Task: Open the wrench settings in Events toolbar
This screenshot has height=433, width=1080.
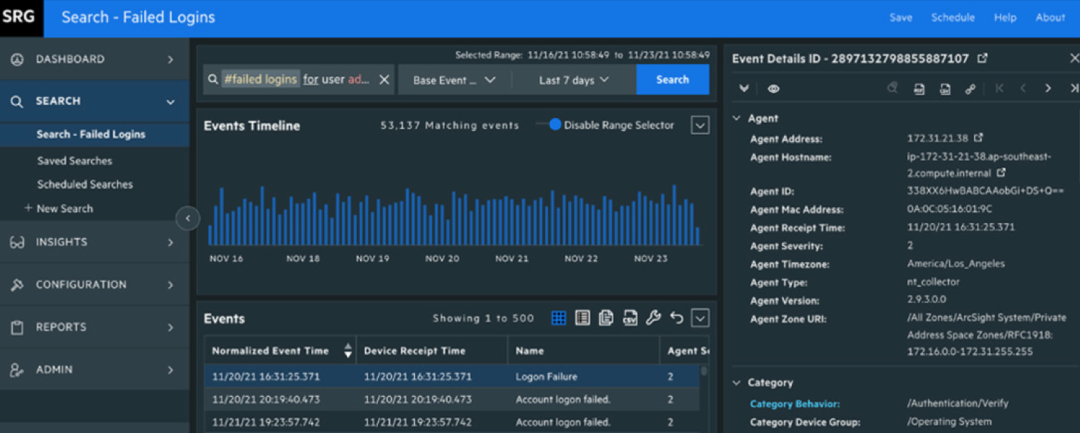Action: point(653,318)
